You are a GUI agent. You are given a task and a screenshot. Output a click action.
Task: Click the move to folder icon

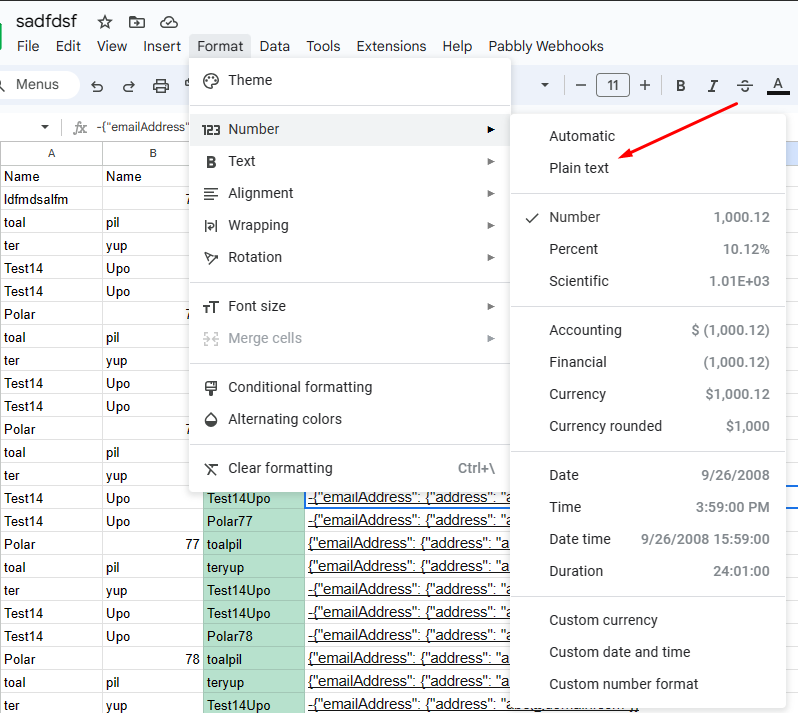(137, 22)
